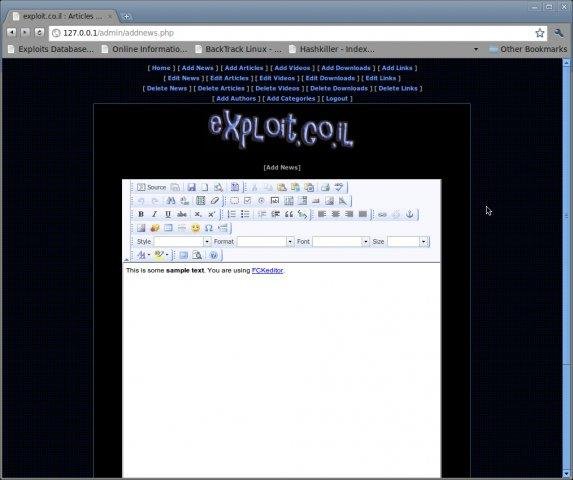Open the Size dropdown
The image size is (573, 480).
407,241
